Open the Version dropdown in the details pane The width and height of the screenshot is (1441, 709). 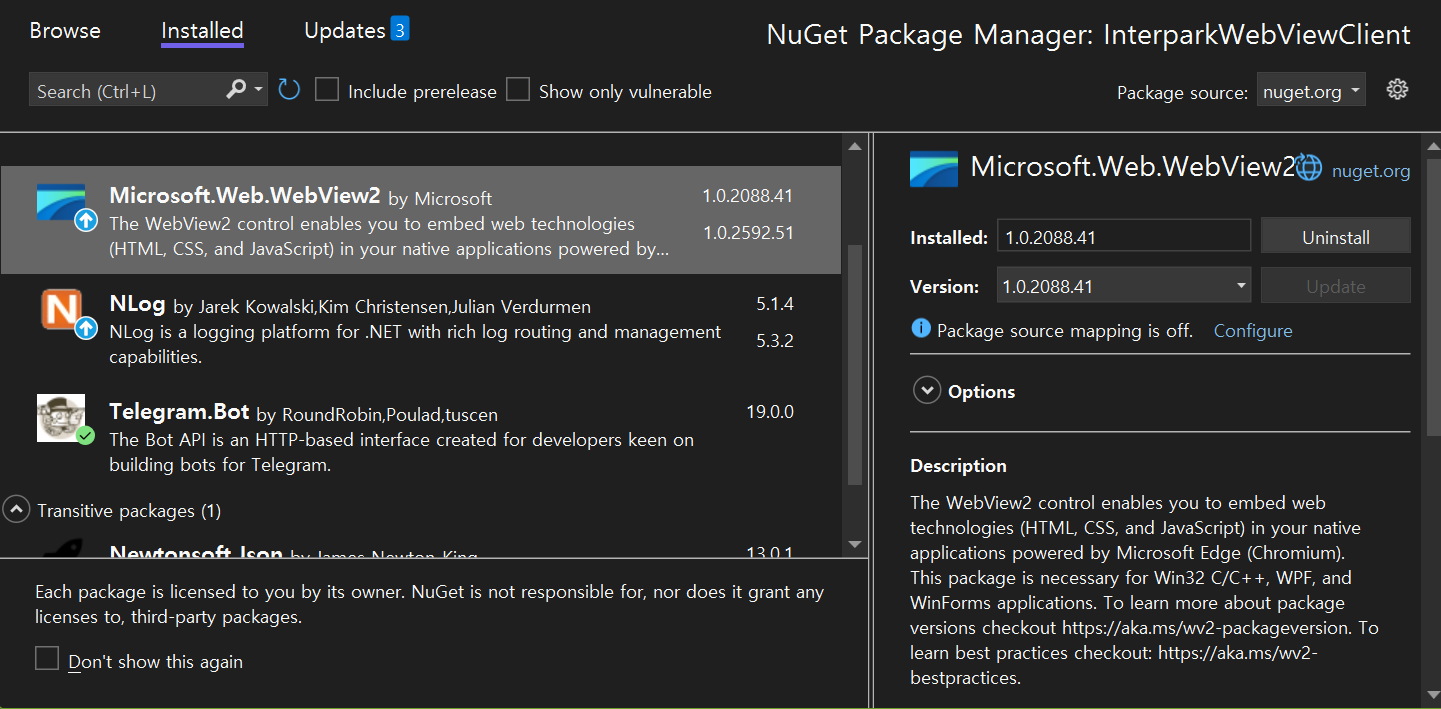(1124, 286)
